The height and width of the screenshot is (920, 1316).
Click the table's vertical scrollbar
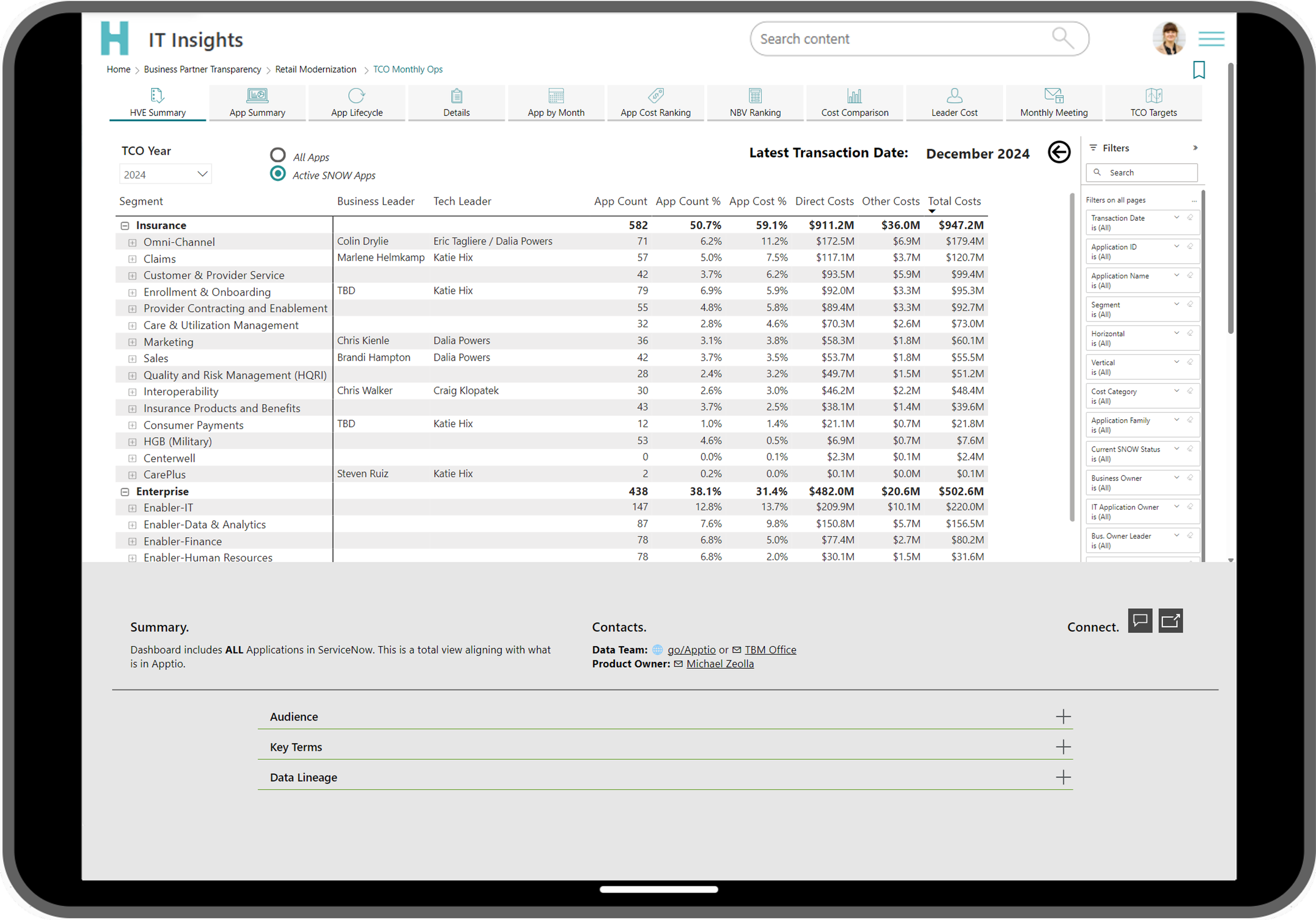[x=1072, y=358]
